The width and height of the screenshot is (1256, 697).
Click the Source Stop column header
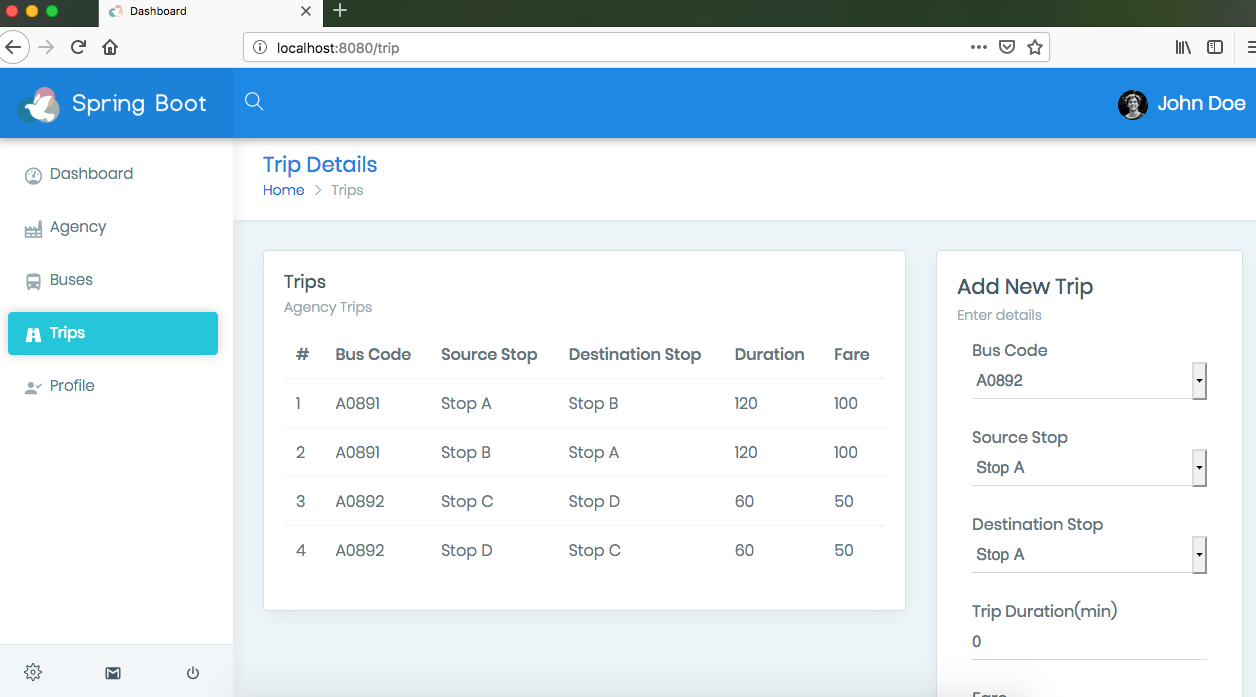point(489,354)
